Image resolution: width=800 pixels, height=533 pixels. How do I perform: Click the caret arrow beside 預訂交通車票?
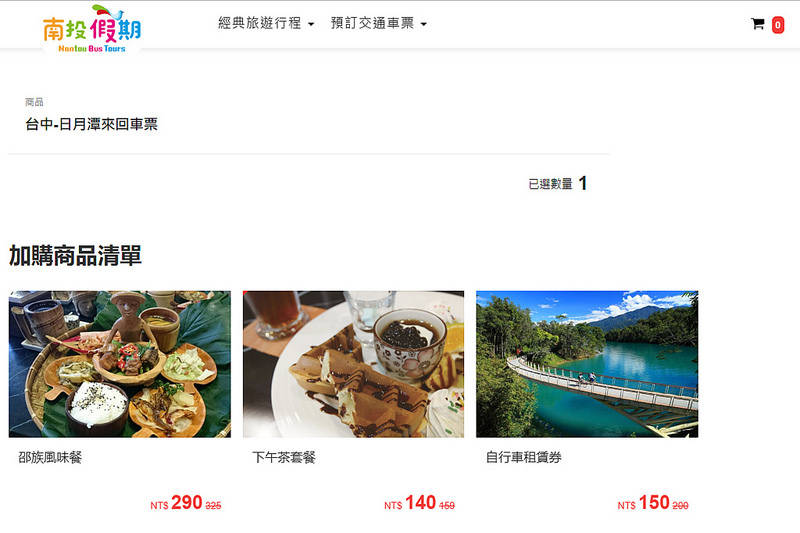pos(423,24)
